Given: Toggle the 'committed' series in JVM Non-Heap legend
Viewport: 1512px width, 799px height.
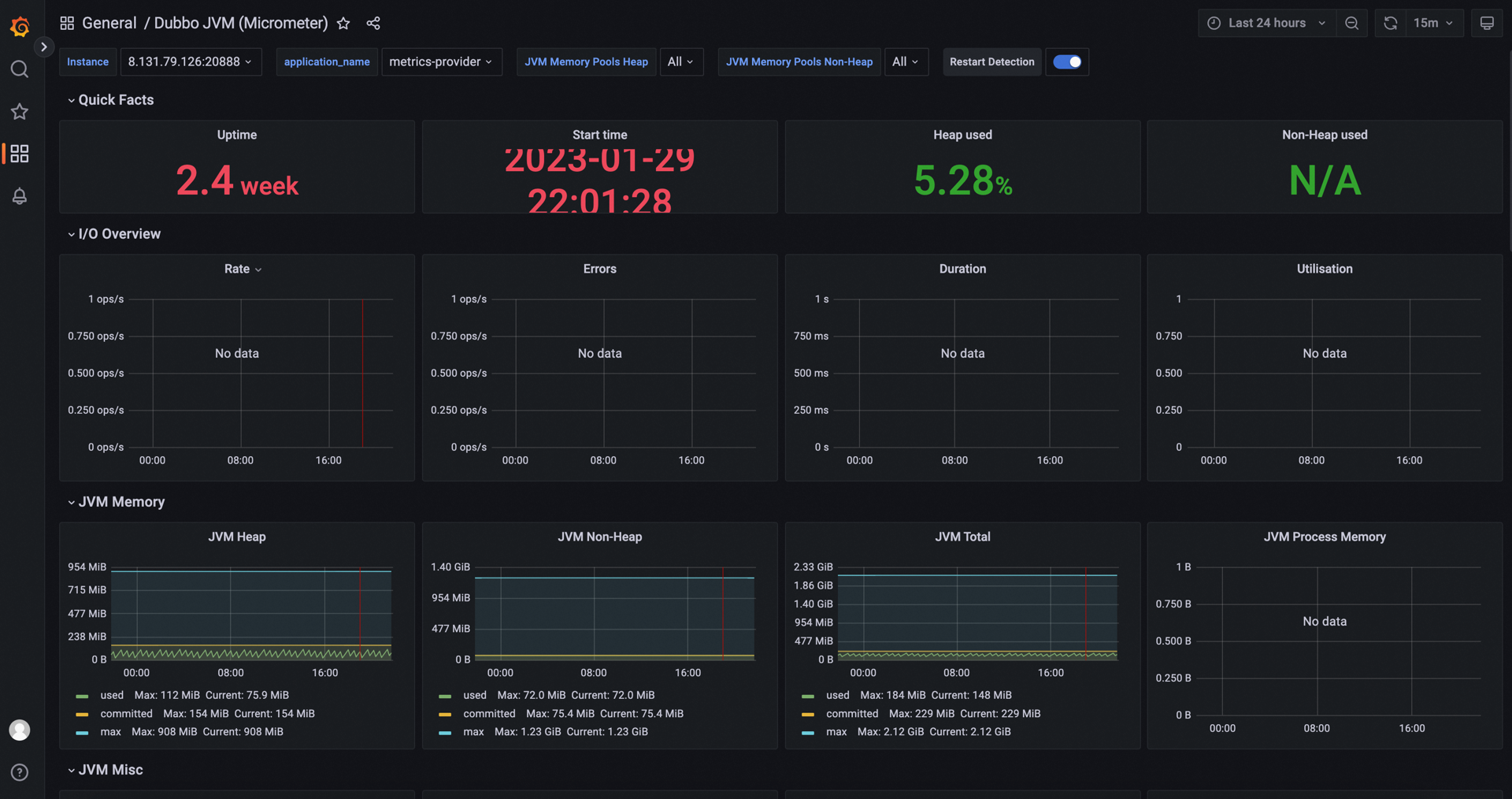Looking at the screenshot, I should 489,714.
